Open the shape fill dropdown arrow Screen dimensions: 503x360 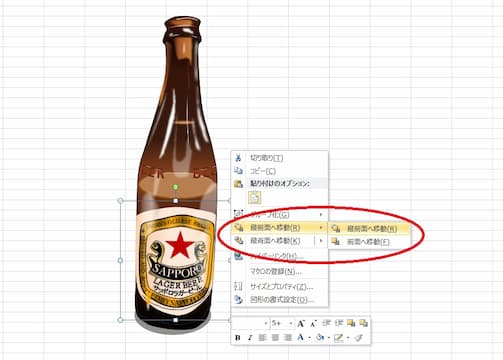[x=329, y=338]
